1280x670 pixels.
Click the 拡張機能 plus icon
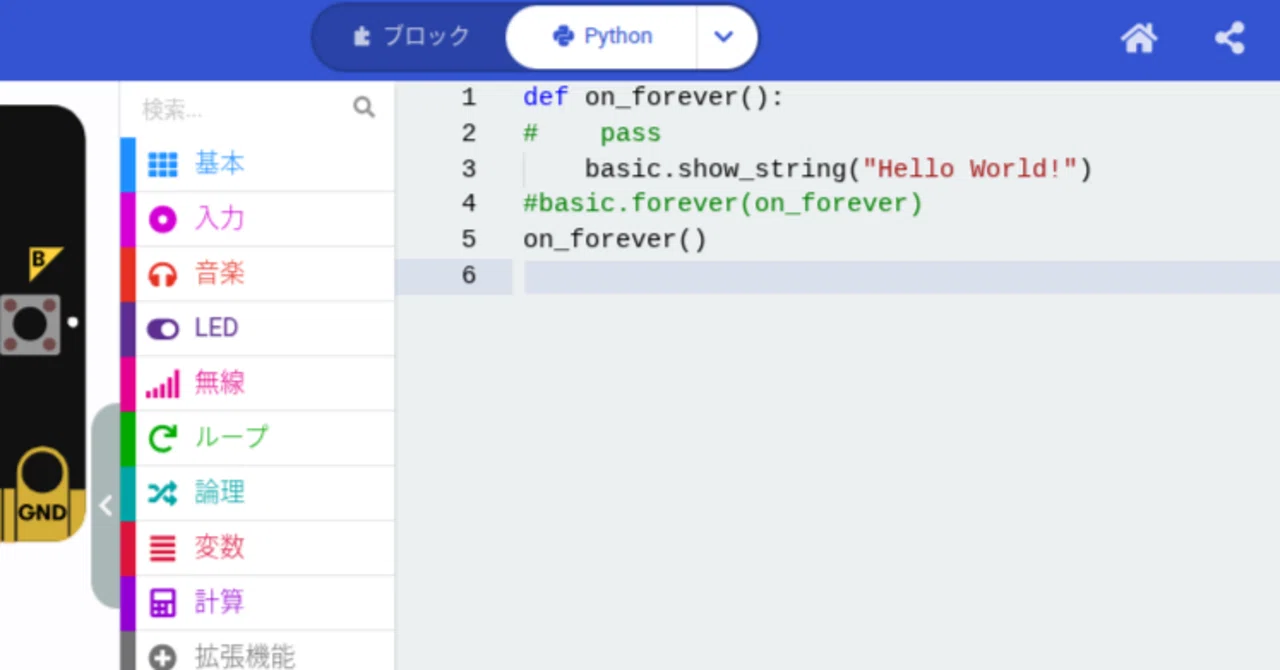click(x=162, y=657)
